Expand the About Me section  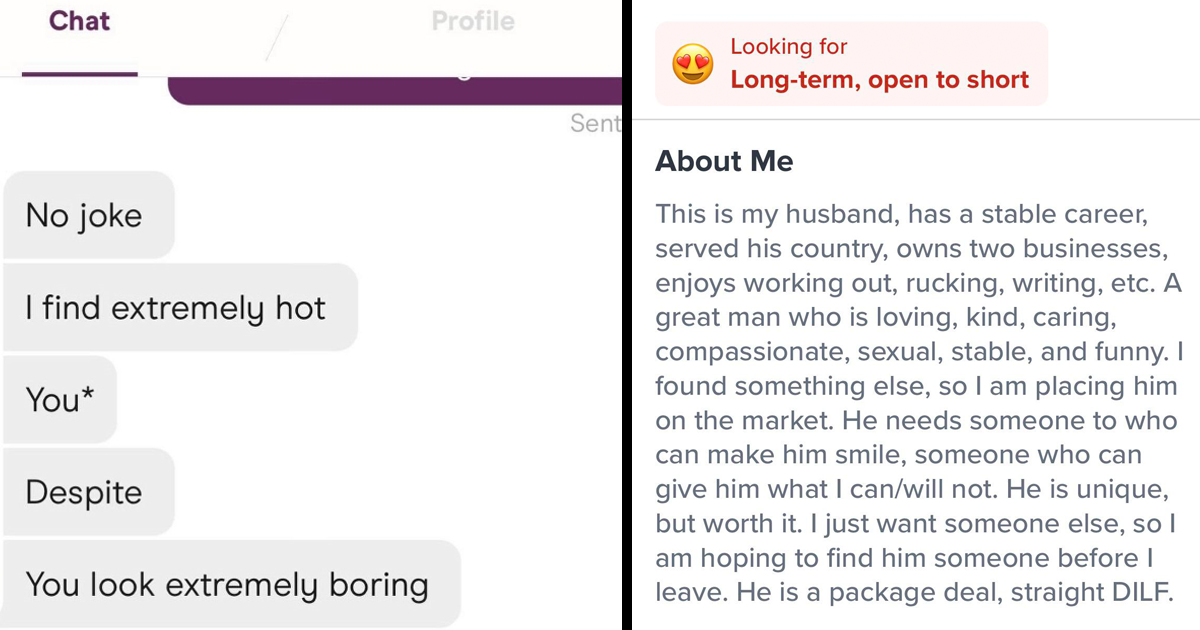pyautogui.click(x=724, y=161)
